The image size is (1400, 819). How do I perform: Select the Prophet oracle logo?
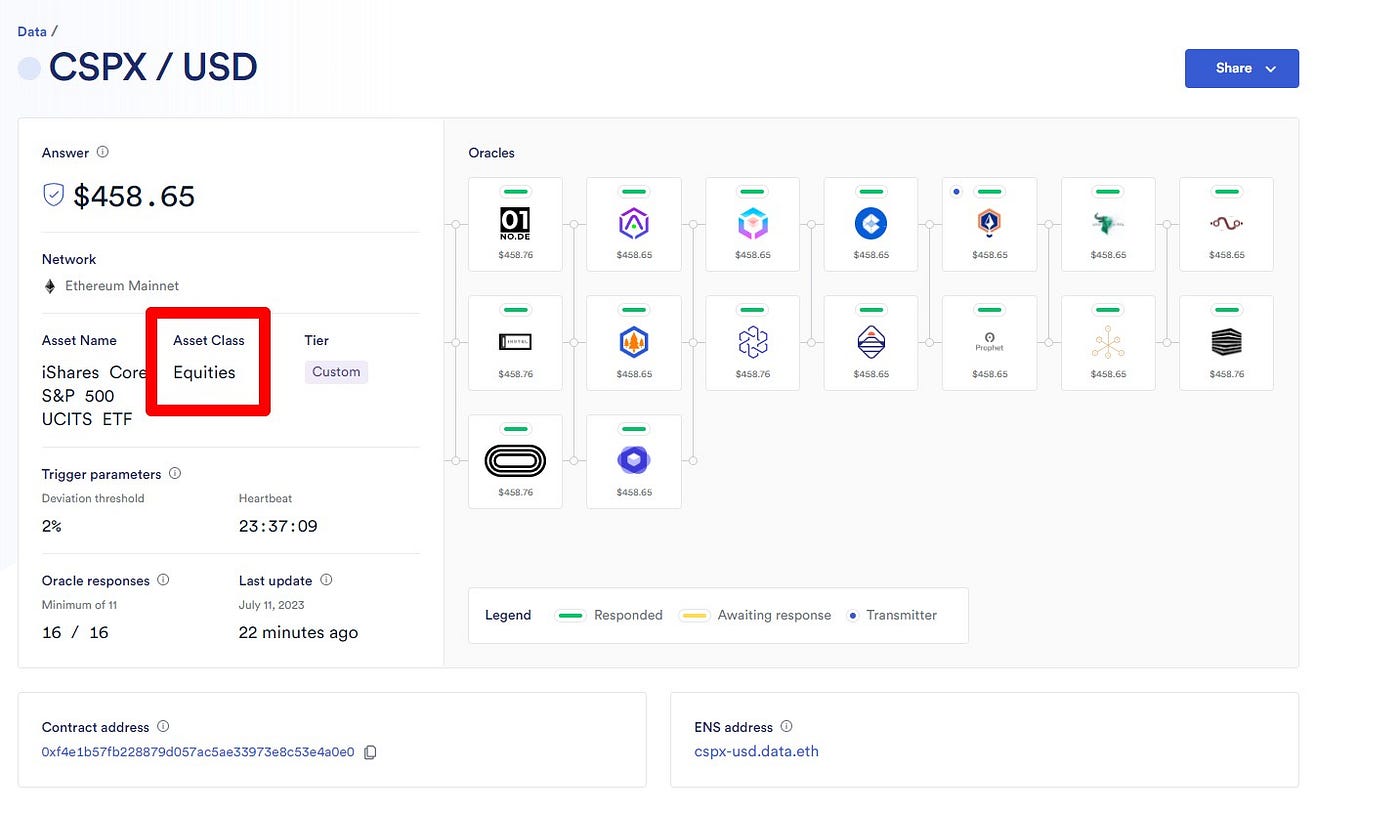tap(990, 341)
